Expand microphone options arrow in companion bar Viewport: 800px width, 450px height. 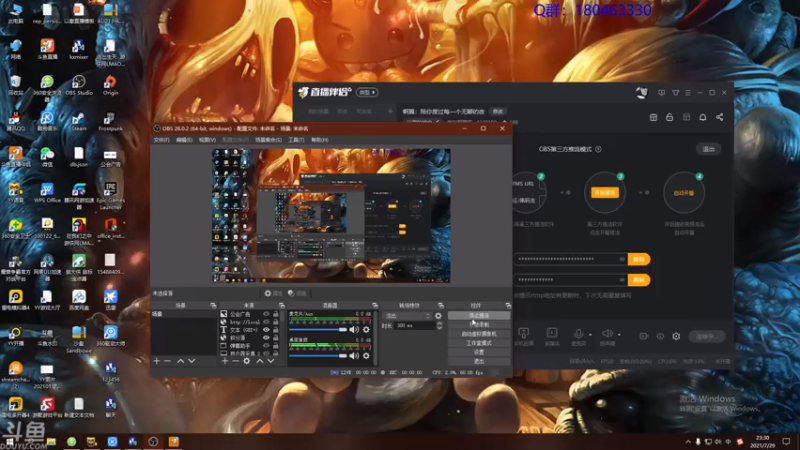coord(590,335)
